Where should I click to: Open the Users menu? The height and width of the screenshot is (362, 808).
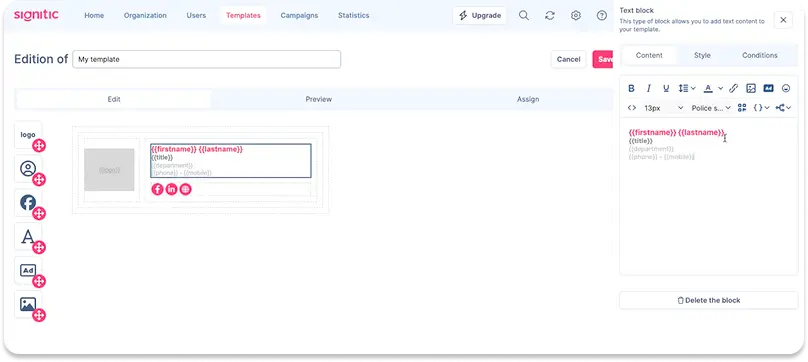pos(196,15)
